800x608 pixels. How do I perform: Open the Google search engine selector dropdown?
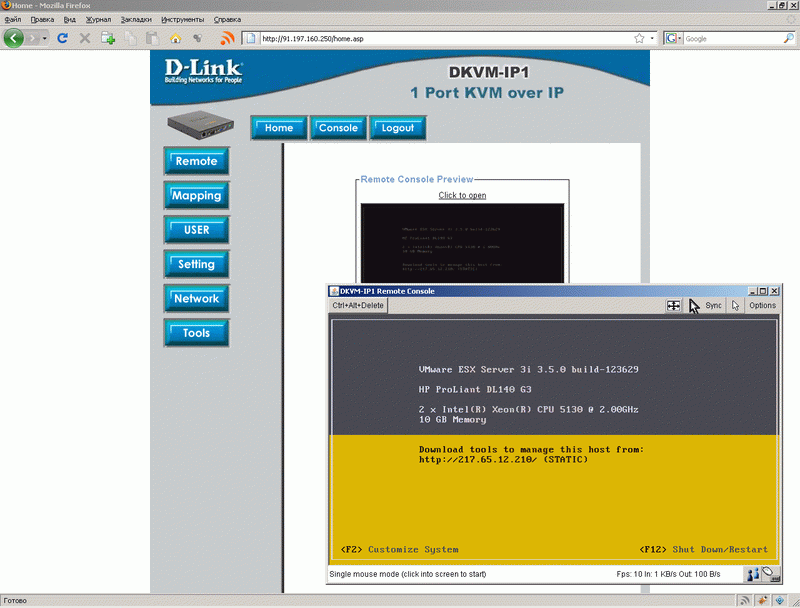click(x=673, y=38)
